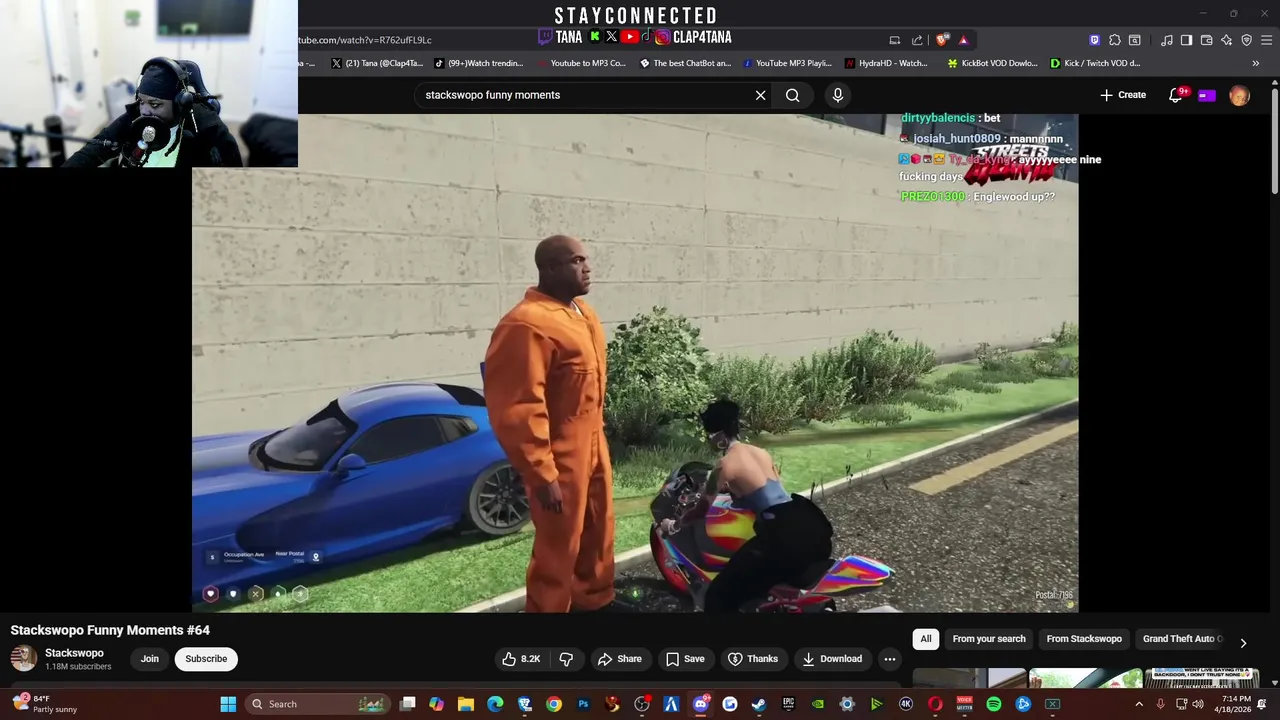Start voice search with microphone icon

click(x=838, y=95)
